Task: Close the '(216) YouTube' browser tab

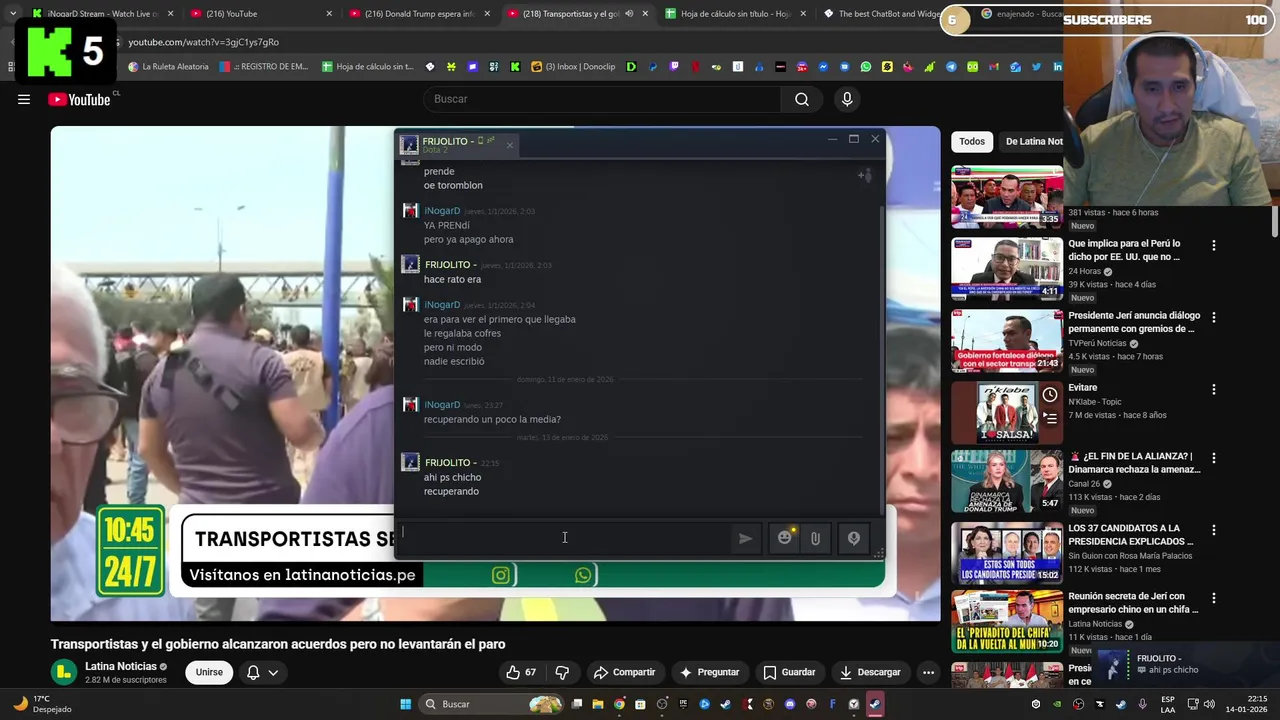Action: point(329,14)
